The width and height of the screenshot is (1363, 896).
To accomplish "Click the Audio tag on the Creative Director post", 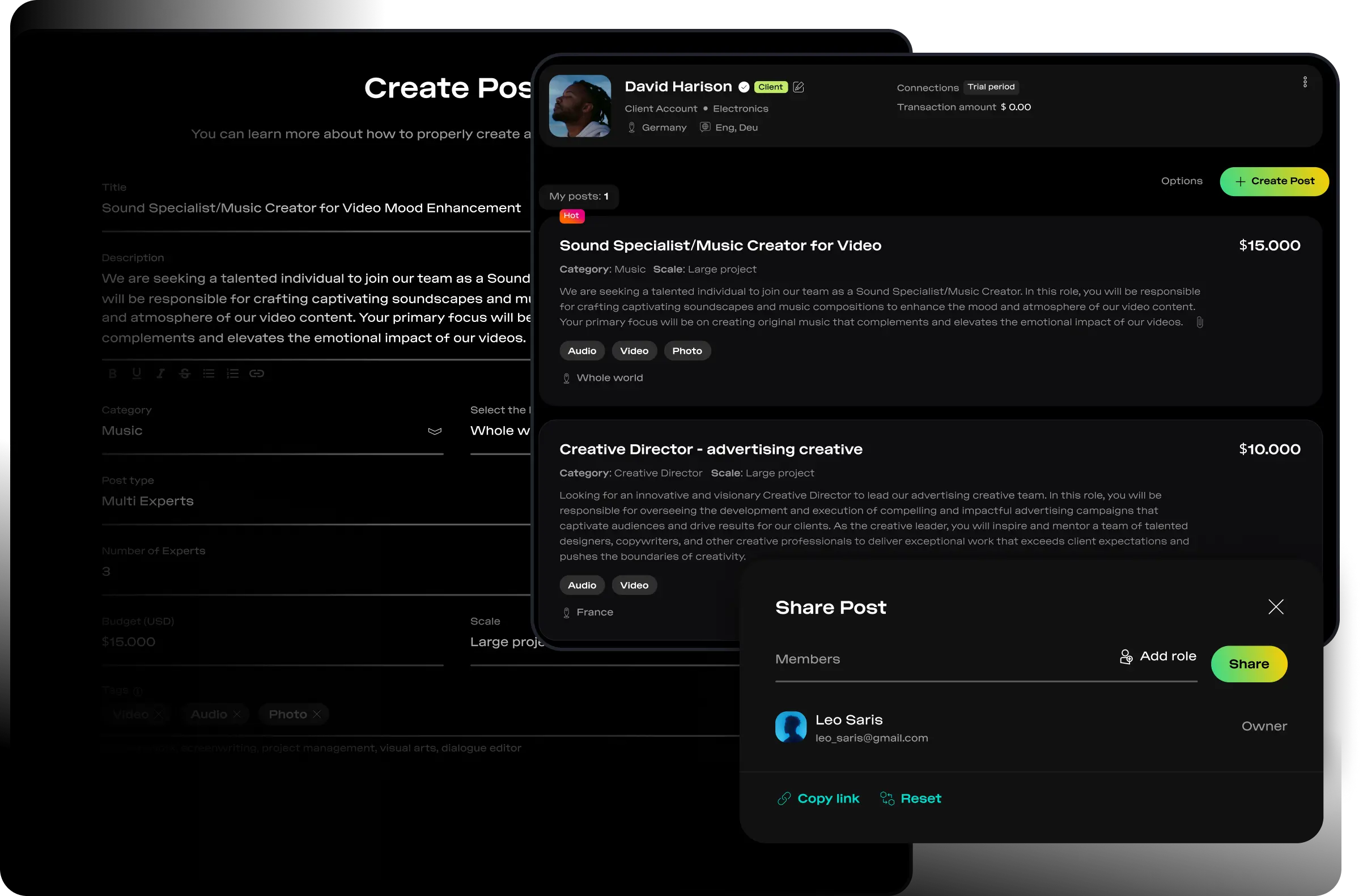I will tap(582, 585).
